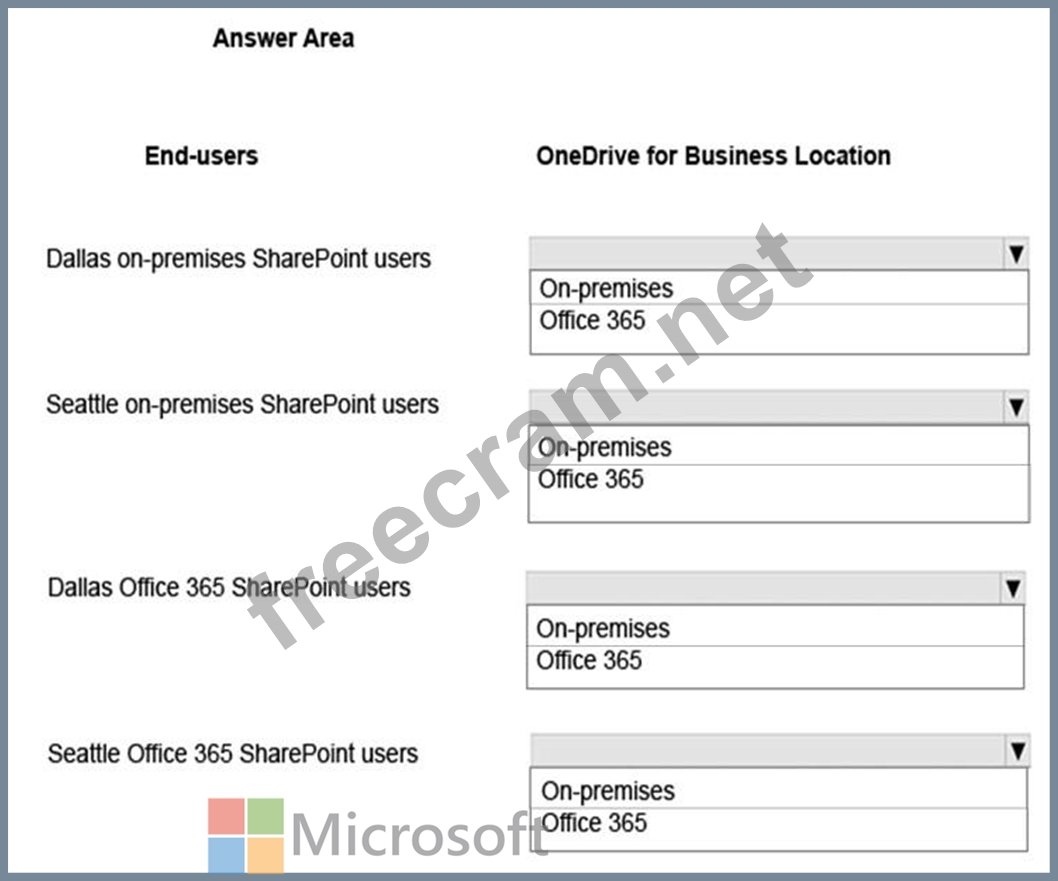The width and height of the screenshot is (1058, 881).
Task: Select Office 365 for Seattle on-premises SharePoint users
Action: (779, 479)
